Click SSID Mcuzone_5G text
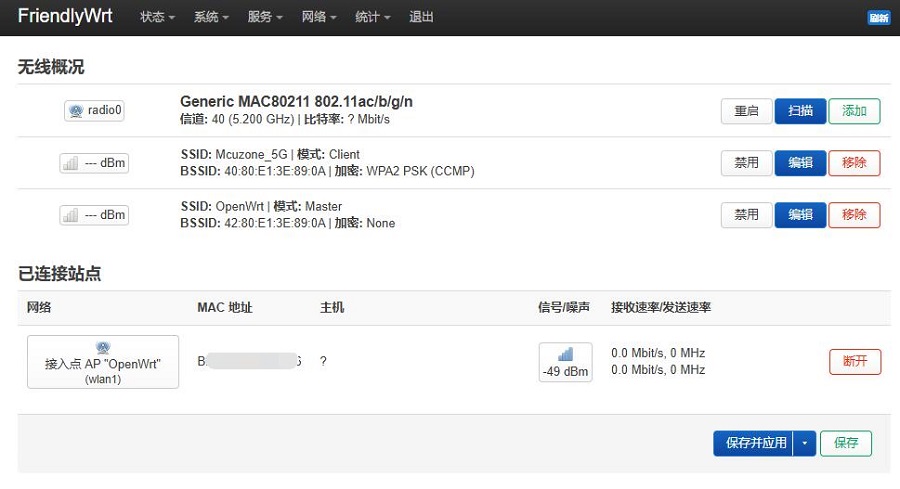The image size is (900, 489). (x=234, y=154)
